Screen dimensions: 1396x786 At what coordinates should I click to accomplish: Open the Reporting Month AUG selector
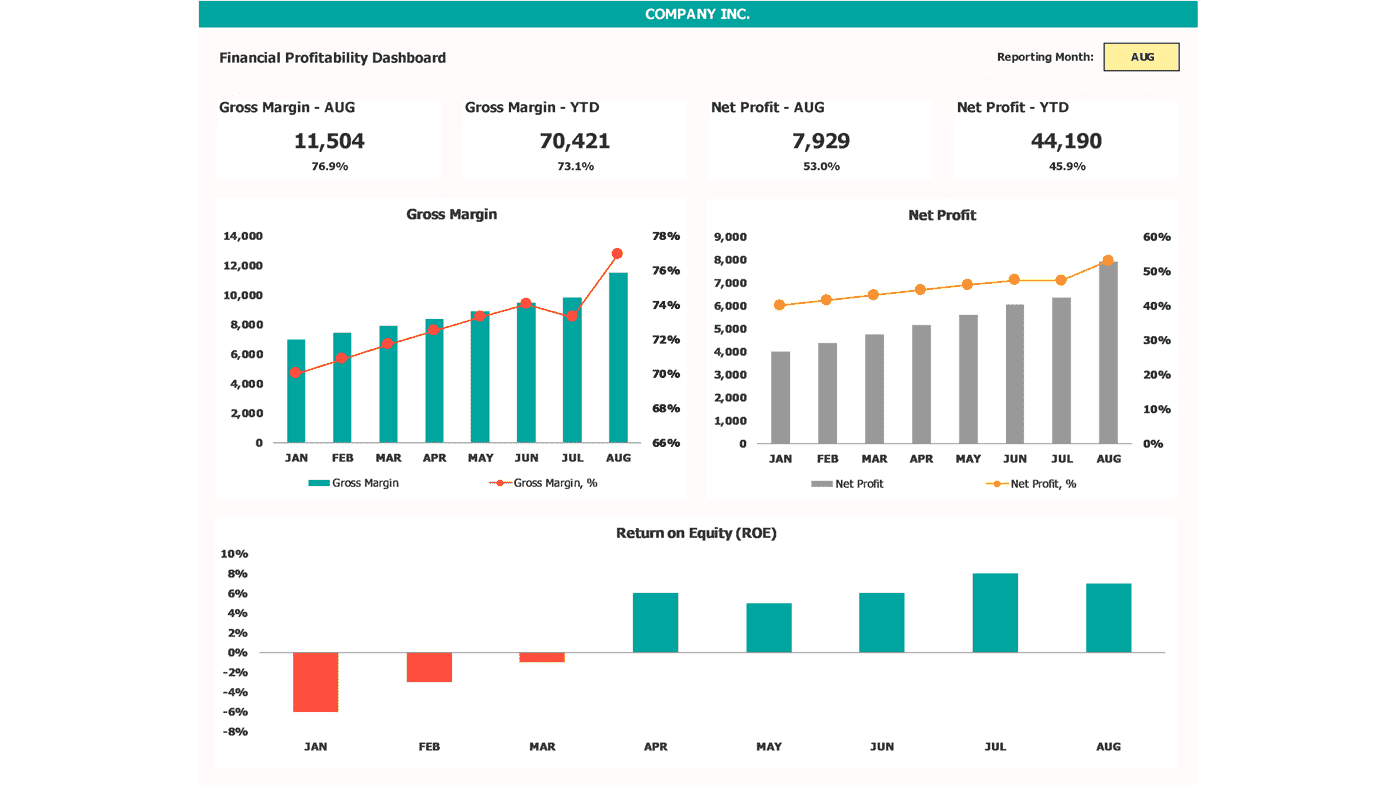pyautogui.click(x=1141, y=57)
